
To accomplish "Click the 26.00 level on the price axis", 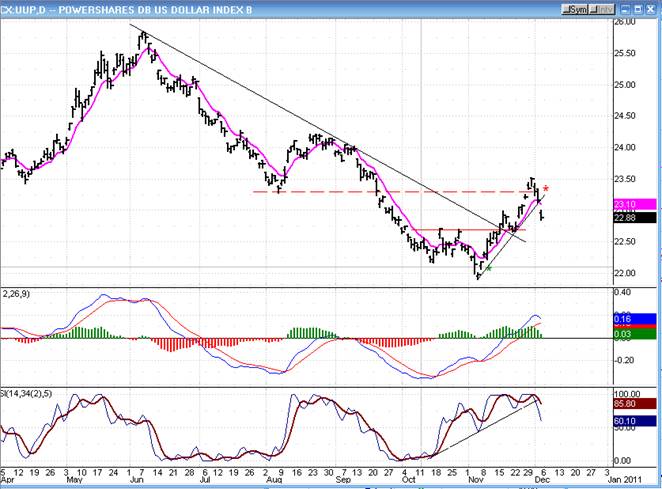I will click(x=644, y=22).
